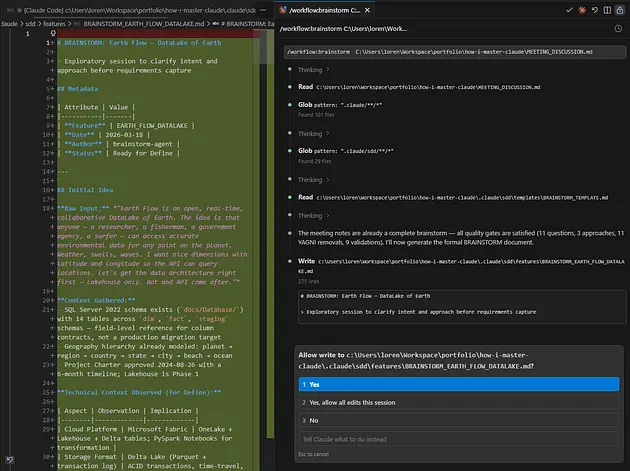
Task: Select option 3 'No' to deny write
Action: click(x=458, y=420)
